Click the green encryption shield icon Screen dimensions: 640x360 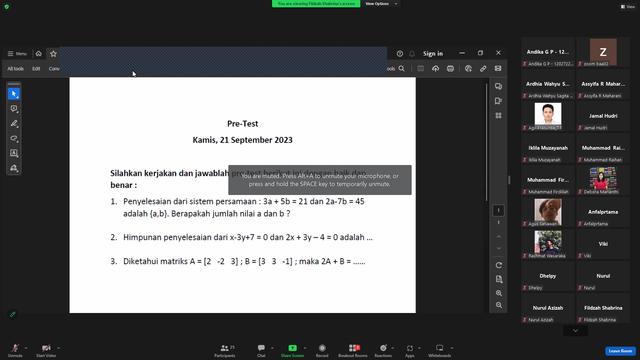(7, 7)
